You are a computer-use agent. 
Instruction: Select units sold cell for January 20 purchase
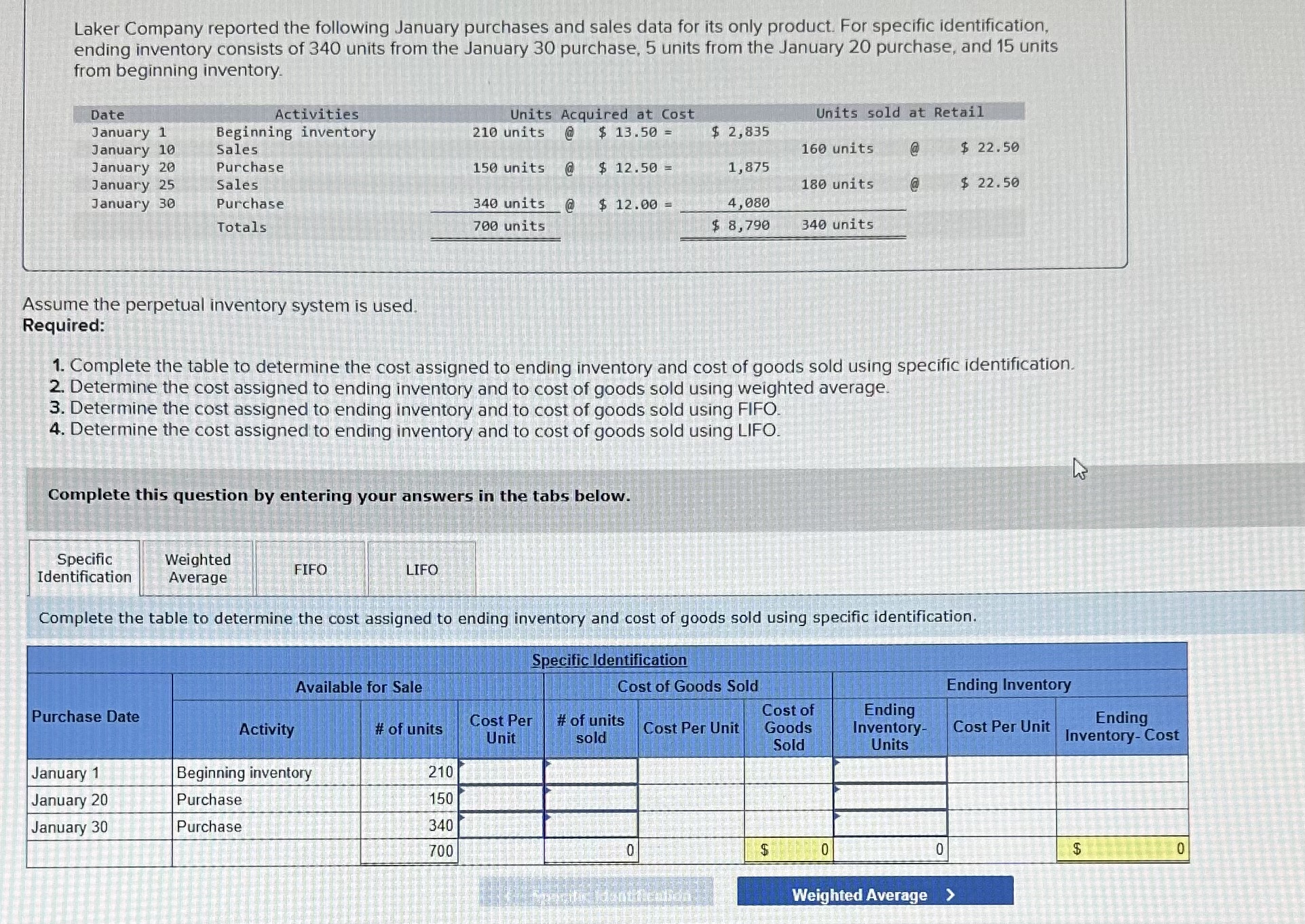coord(591,798)
